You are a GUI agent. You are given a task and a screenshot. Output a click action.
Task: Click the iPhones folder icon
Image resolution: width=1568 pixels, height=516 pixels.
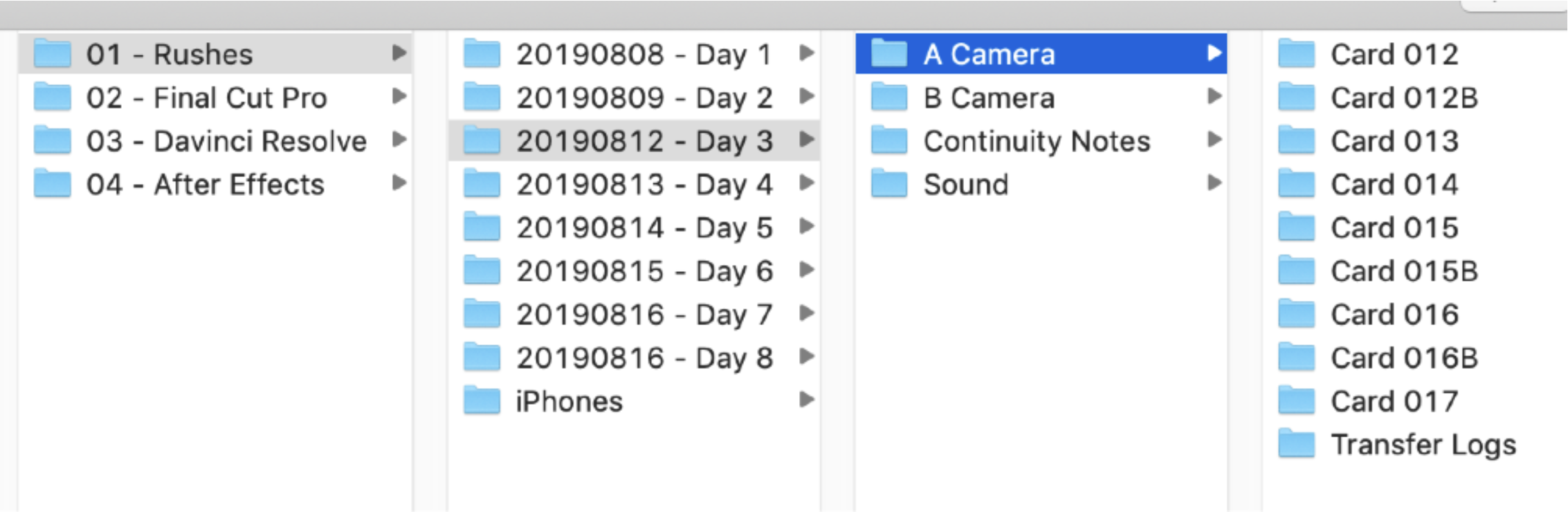[x=482, y=401]
